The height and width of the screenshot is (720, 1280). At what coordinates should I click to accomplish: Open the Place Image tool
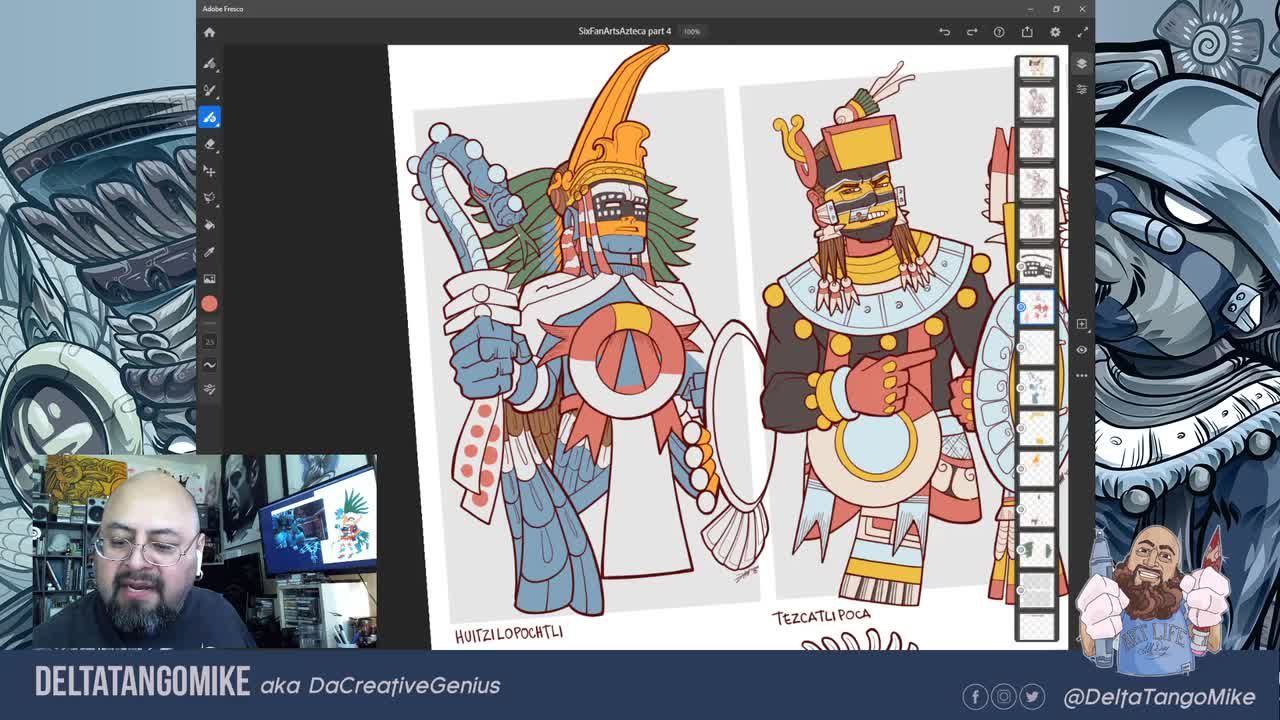(x=209, y=279)
